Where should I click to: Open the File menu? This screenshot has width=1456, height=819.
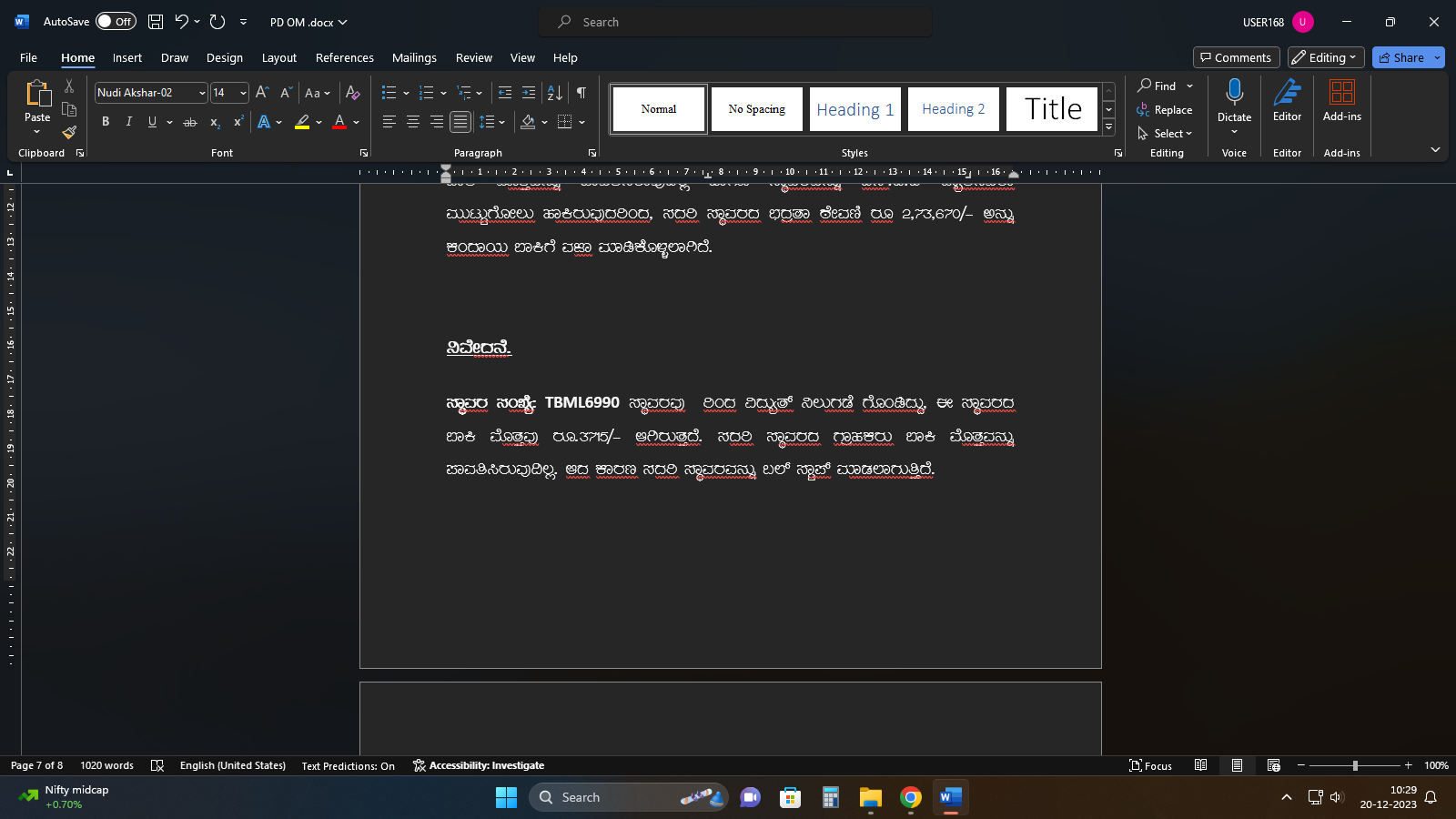(x=29, y=57)
